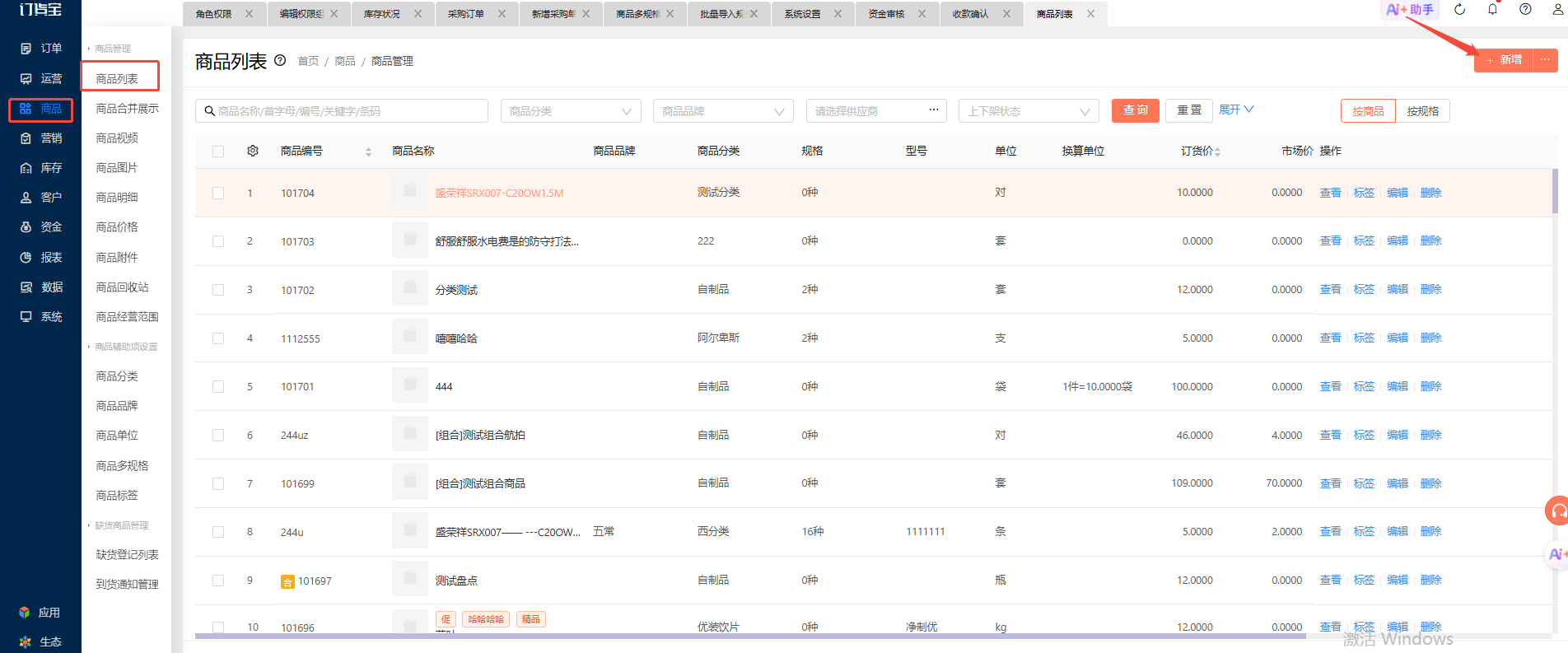Open the 上下架状态 status dropdown
This screenshot has width=1568, height=653.
pyautogui.click(x=1029, y=111)
